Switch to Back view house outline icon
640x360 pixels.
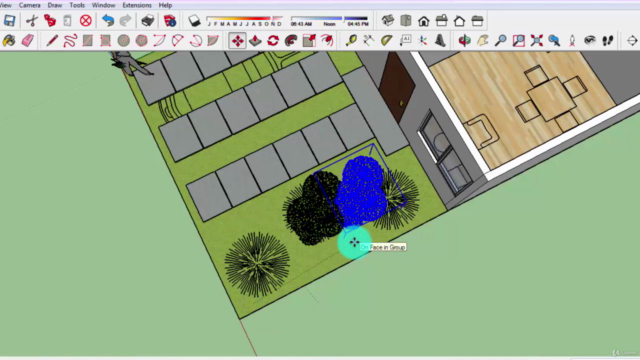pos(459,20)
